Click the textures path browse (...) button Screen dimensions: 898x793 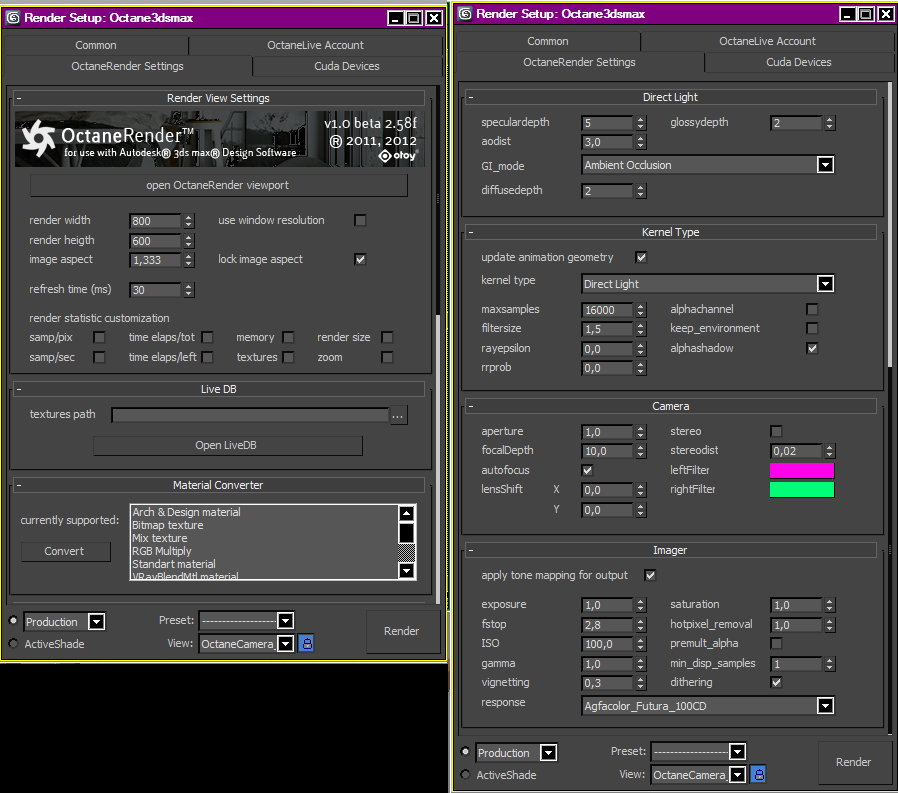coord(399,416)
